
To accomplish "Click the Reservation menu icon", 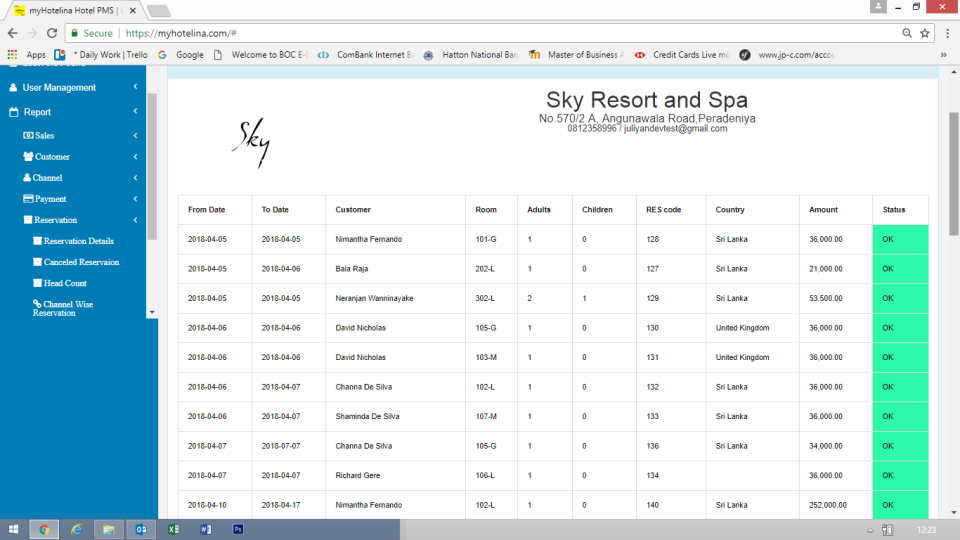I will [28, 219].
